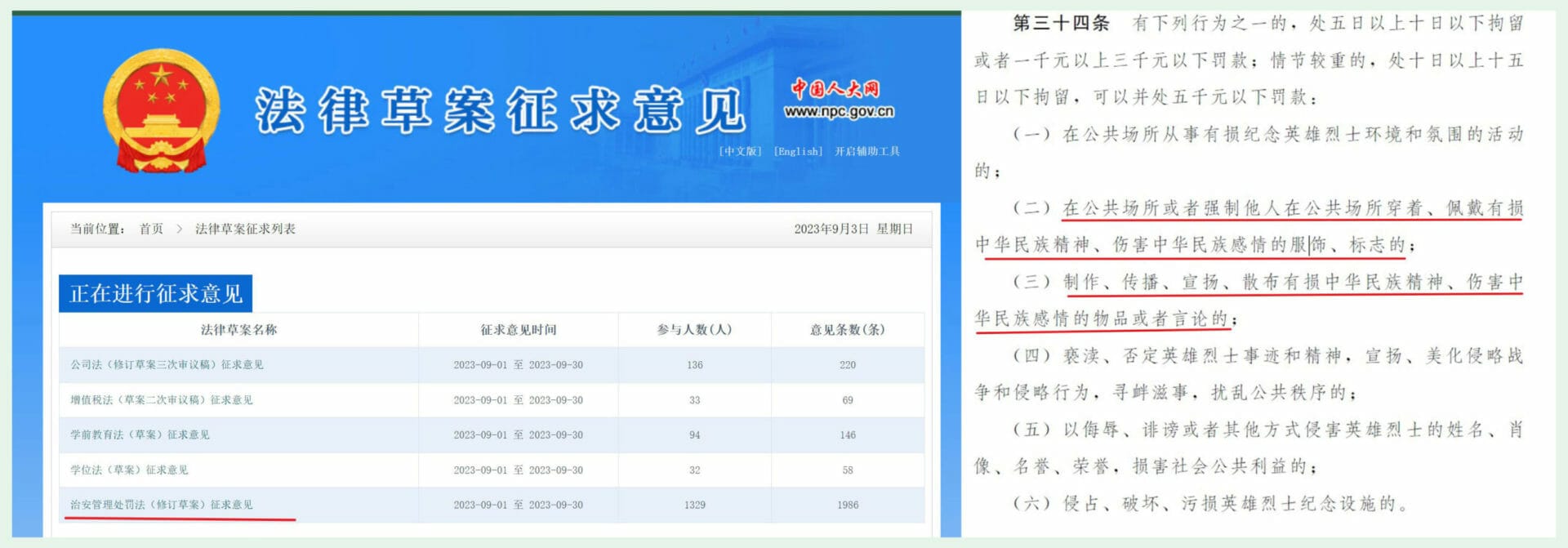Click the red 中国人大网 logo

click(x=835, y=88)
